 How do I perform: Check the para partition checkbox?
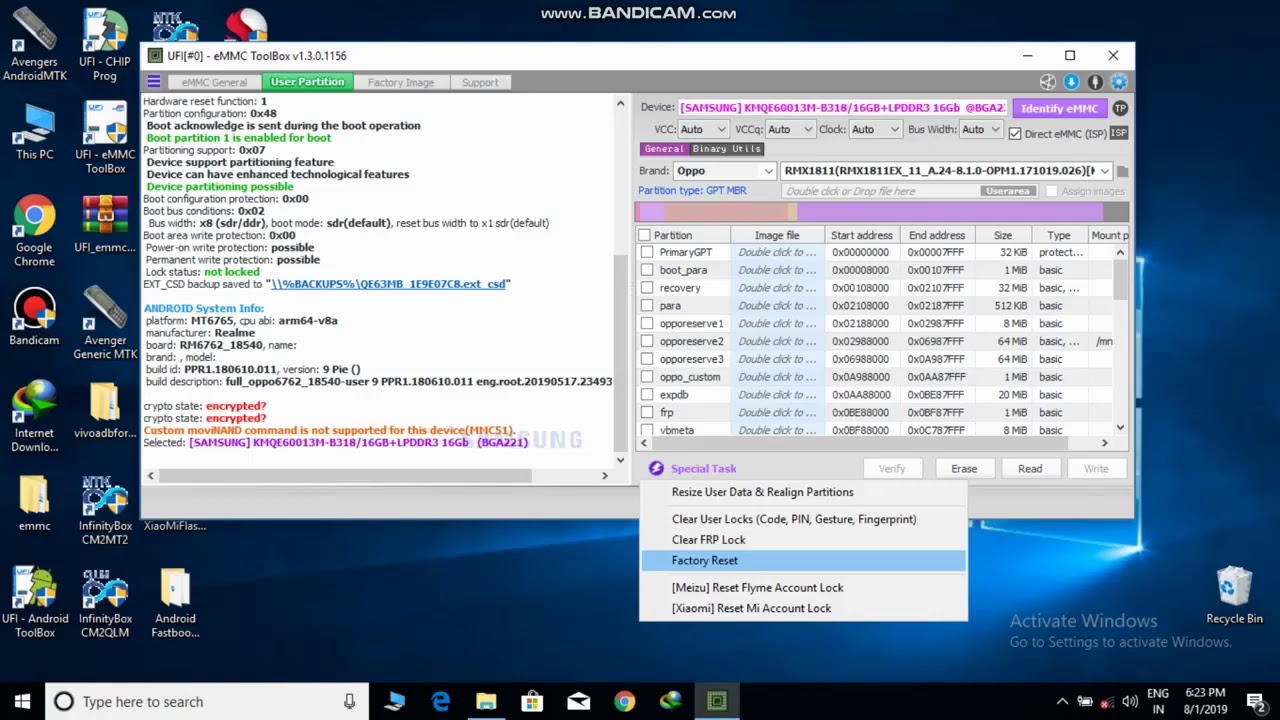[x=647, y=306]
